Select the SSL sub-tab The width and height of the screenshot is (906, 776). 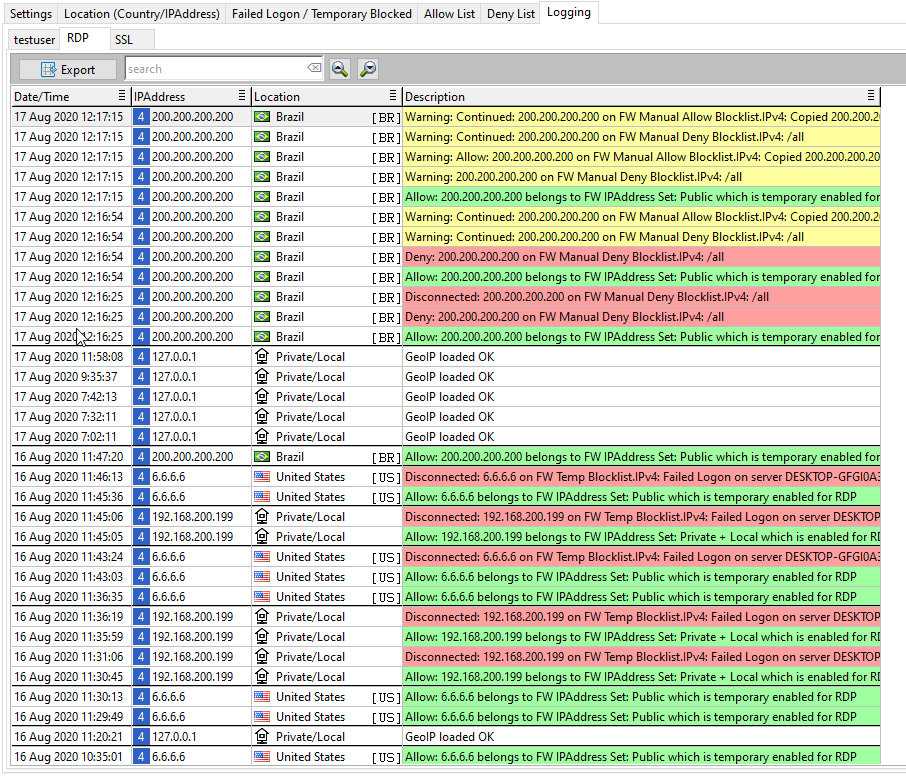[x=123, y=40]
